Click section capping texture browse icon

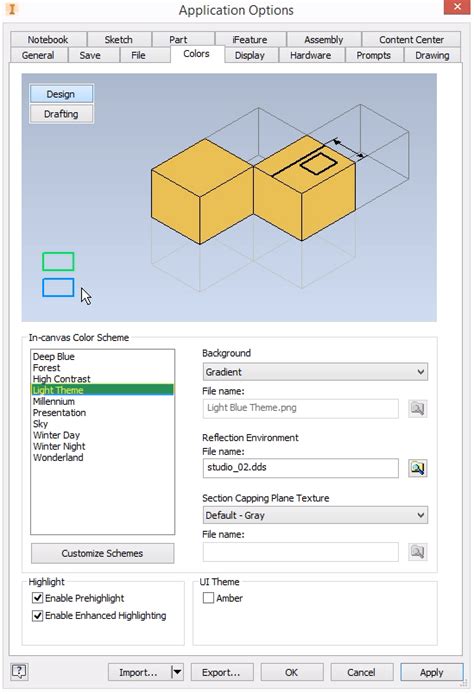tap(417, 551)
